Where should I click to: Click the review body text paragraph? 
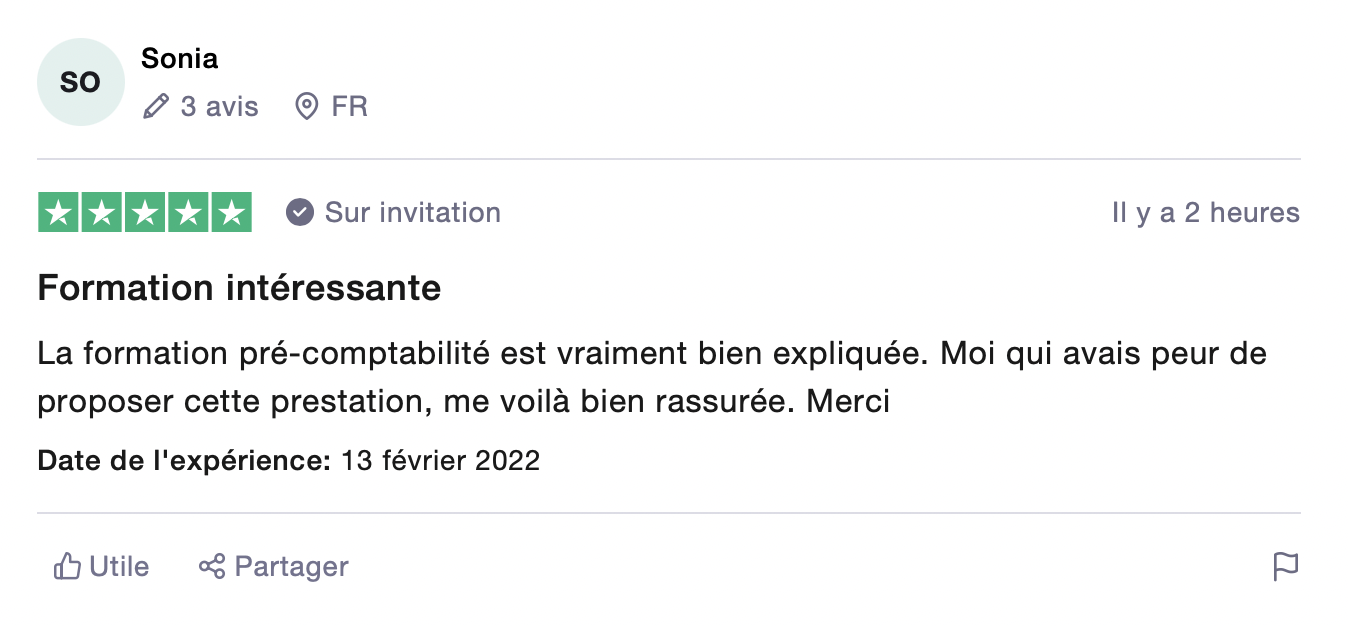(x=651, y=377)
